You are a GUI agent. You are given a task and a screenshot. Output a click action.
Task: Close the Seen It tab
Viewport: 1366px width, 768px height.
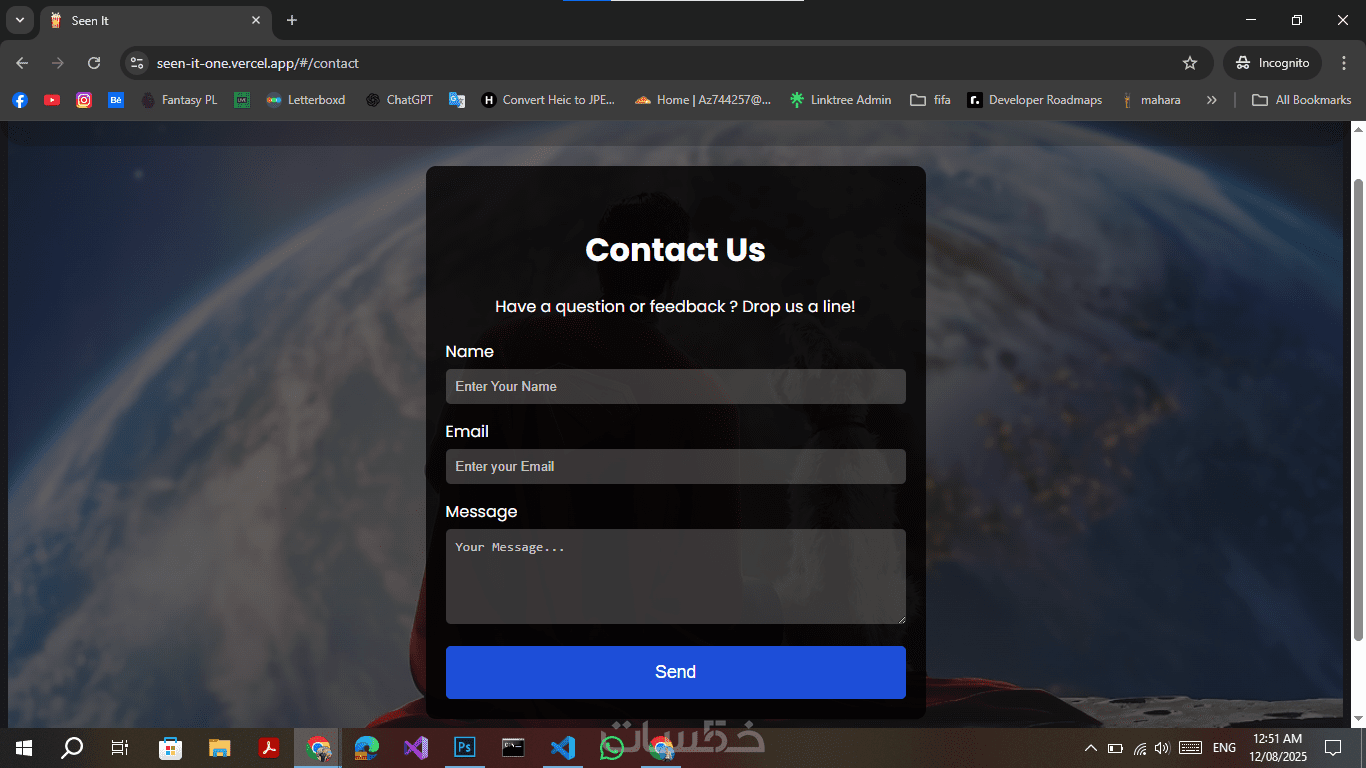coord(256,20)
